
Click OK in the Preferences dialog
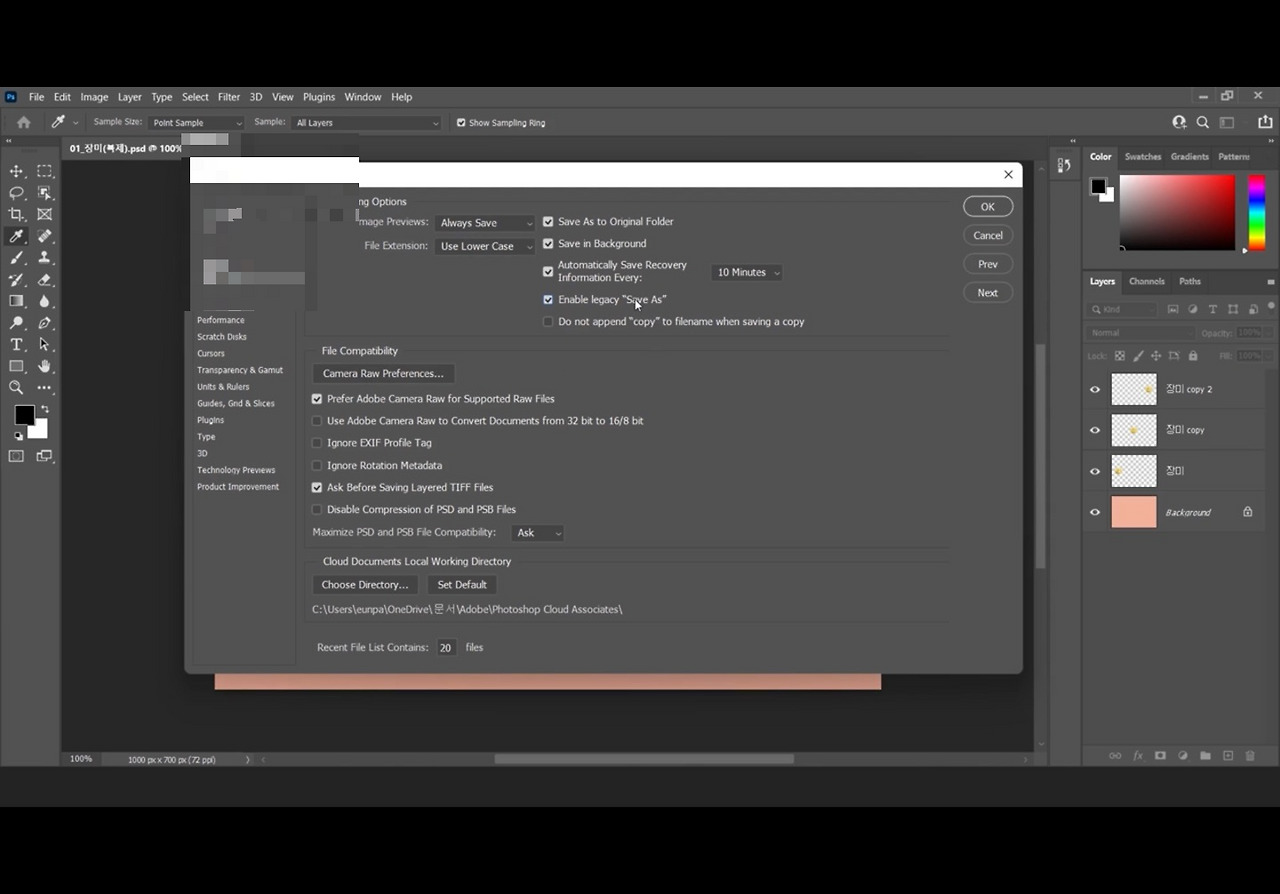[x=988, y=207]
